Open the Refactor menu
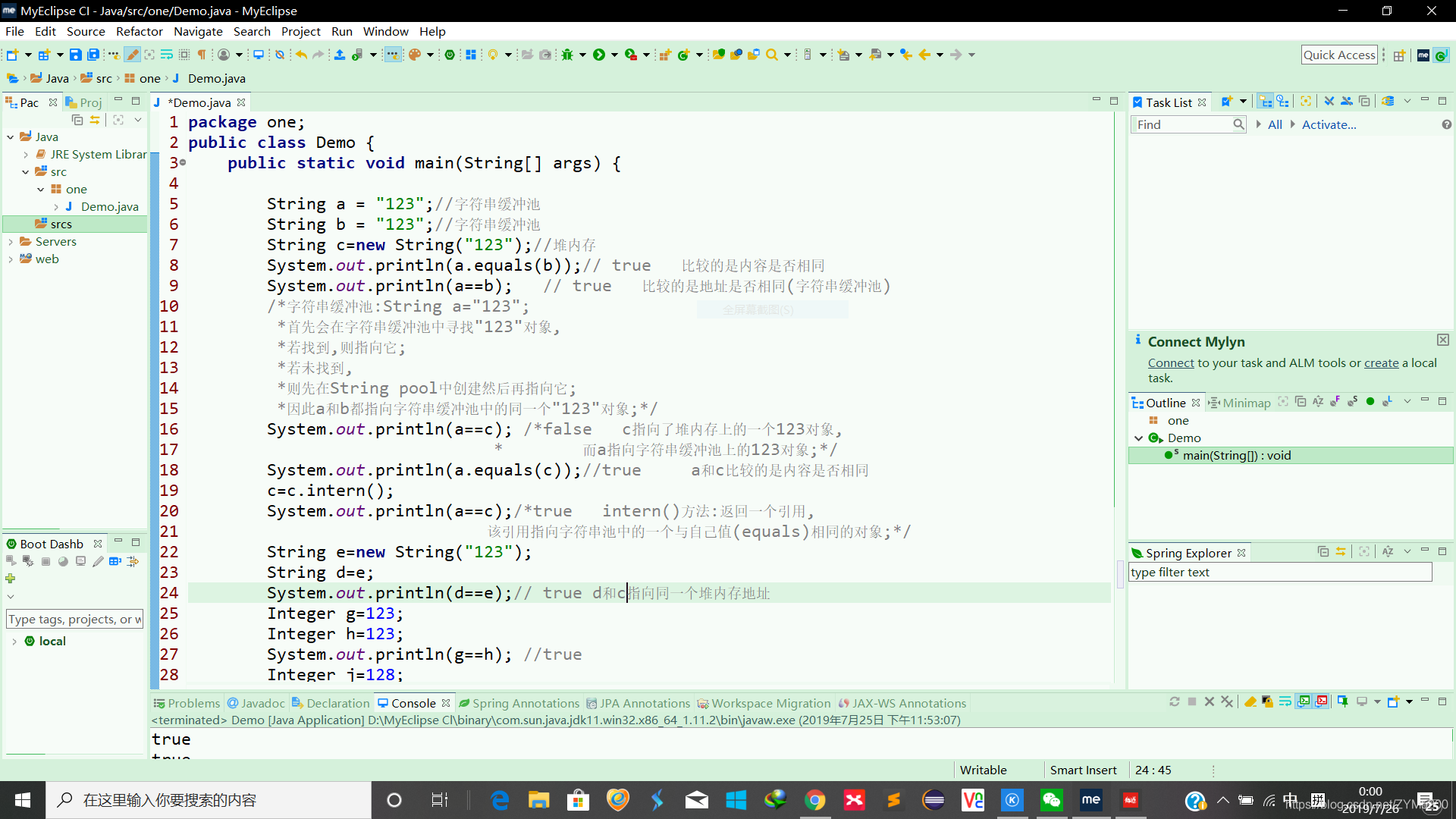 tap(140, 31)
